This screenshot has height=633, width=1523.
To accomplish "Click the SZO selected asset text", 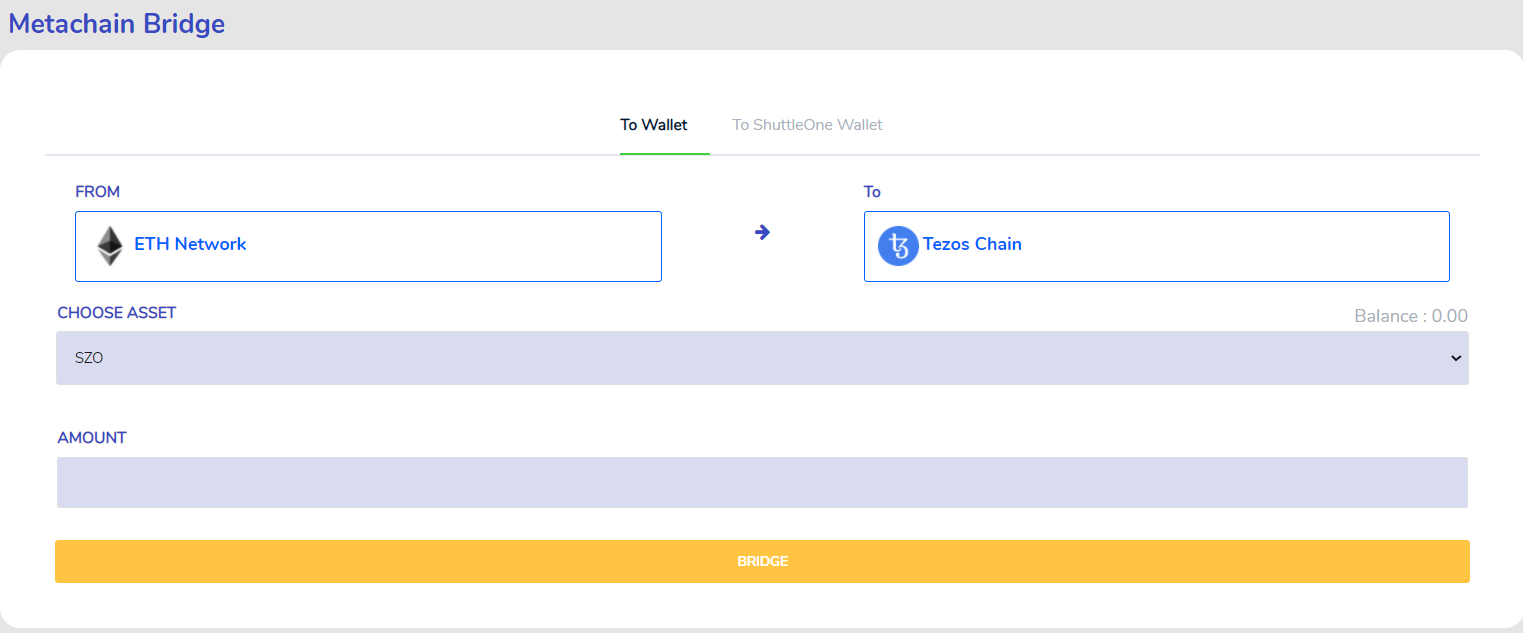I will click(x=89, y=358).
